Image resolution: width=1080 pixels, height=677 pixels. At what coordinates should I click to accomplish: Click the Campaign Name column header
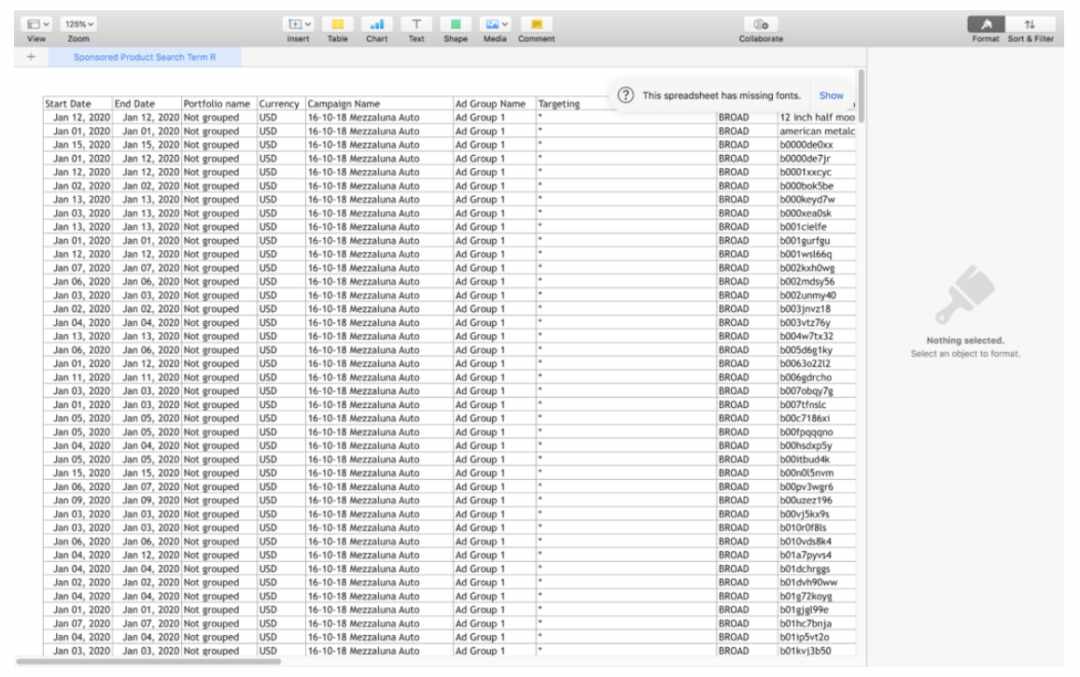379,103
